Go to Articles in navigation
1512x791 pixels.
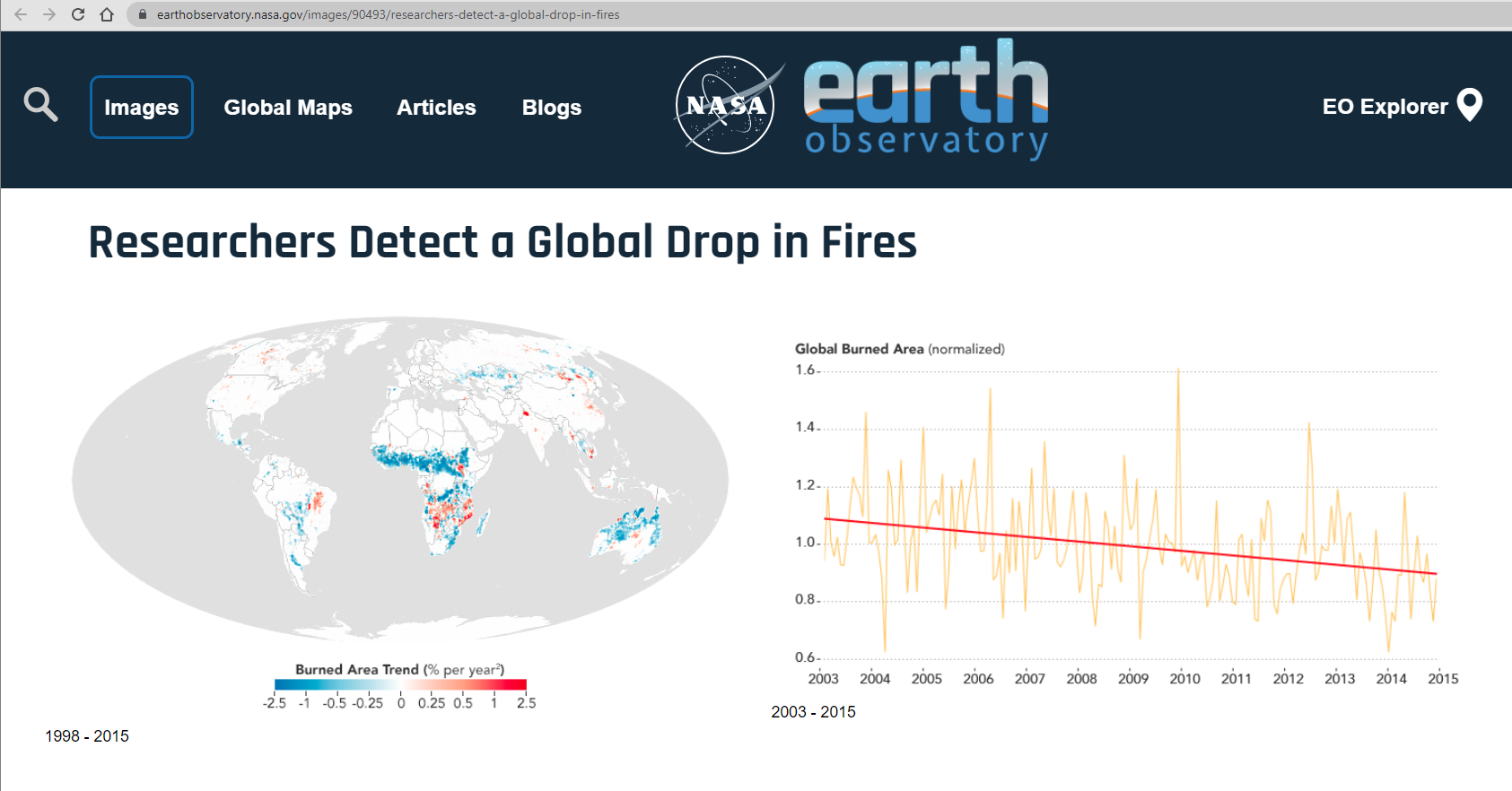pos(436,108)
